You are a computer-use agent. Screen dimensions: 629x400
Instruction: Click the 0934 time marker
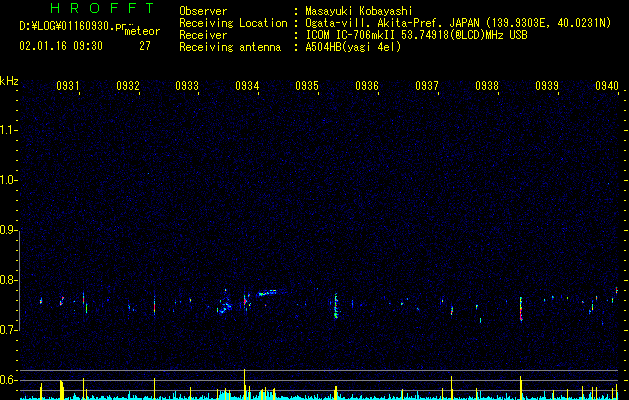[247, 86]
